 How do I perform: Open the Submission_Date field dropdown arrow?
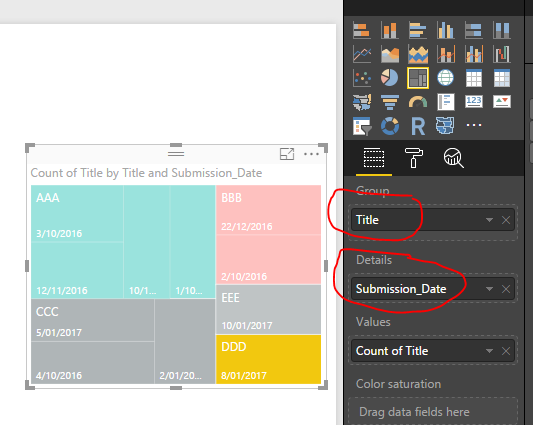click(x=489, y=289)
